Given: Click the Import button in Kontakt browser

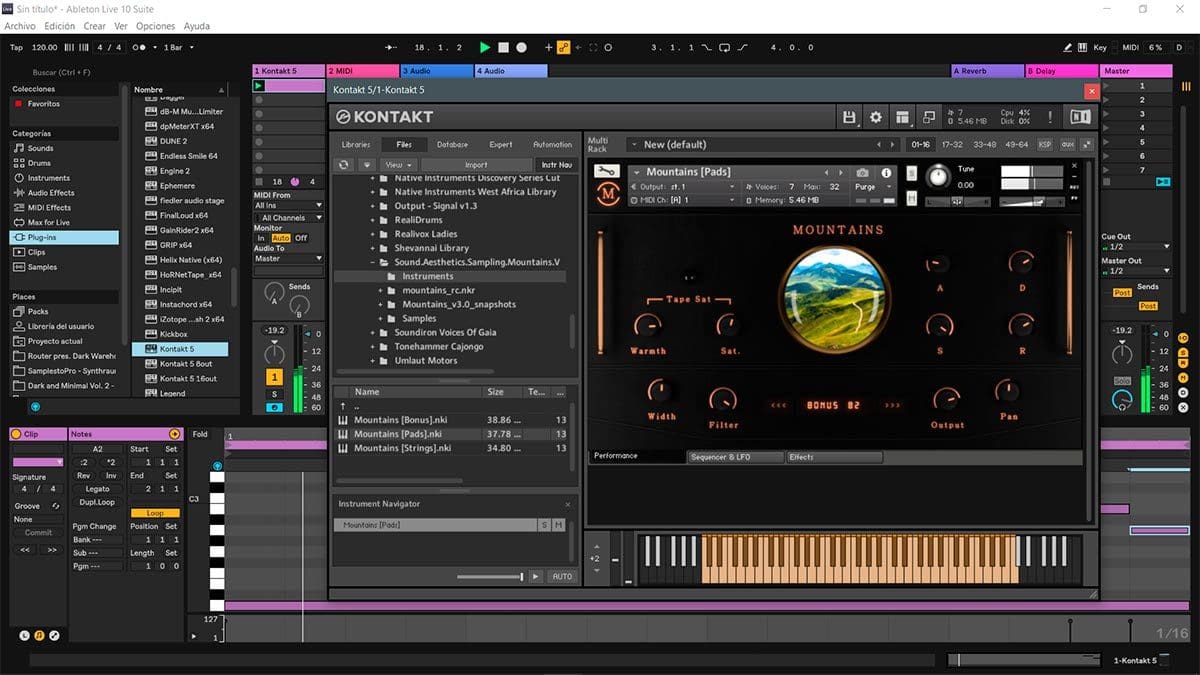Looking at the screenshot, I should (476, 165).
